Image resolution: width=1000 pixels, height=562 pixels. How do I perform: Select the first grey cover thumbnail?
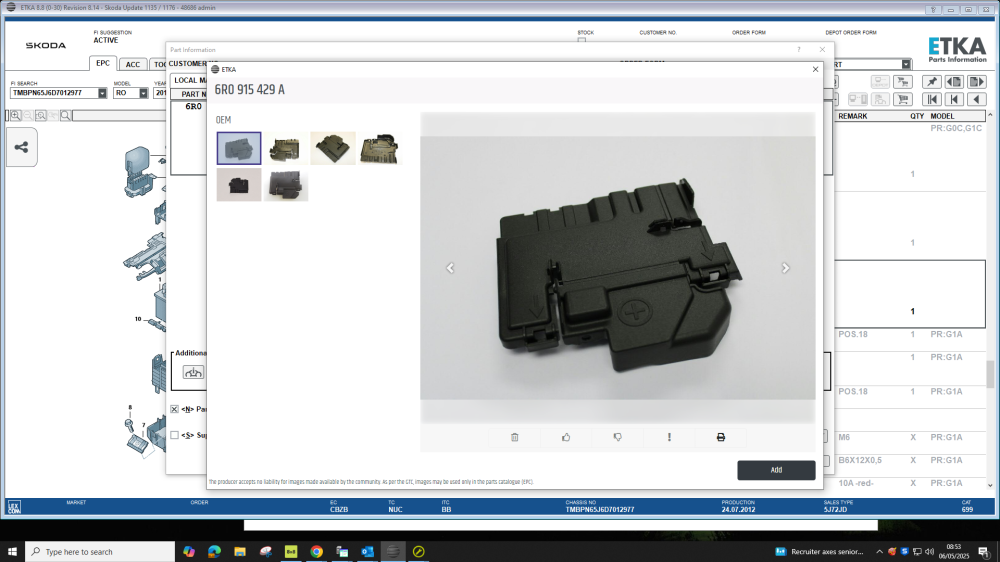click(239, 148)
